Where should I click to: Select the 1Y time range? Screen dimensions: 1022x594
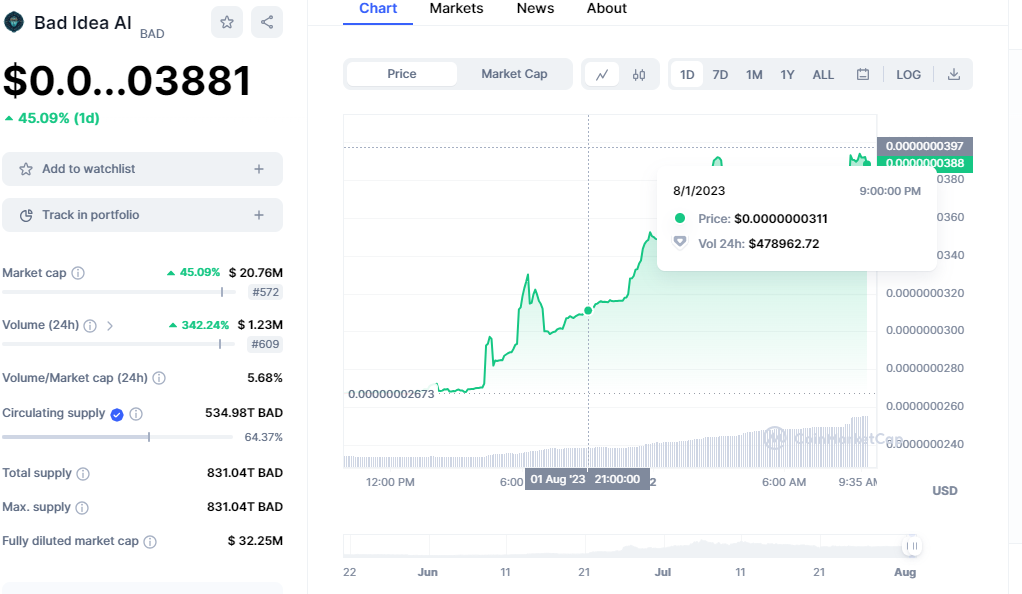pyautogui.click(x=787, y=74)
